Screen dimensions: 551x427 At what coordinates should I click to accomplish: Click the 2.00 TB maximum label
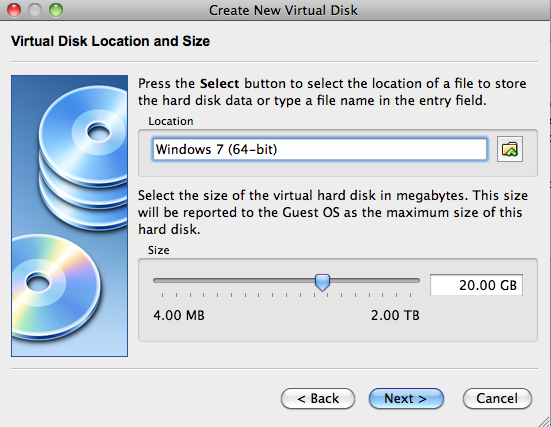(395, 315)
